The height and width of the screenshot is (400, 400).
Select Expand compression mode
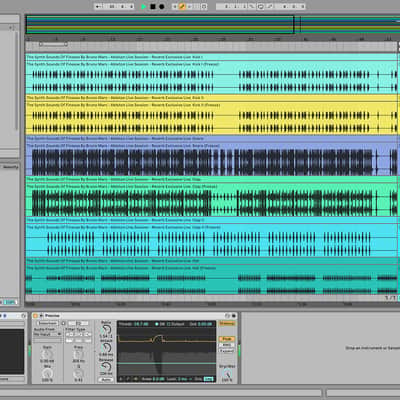pos(227,351)
